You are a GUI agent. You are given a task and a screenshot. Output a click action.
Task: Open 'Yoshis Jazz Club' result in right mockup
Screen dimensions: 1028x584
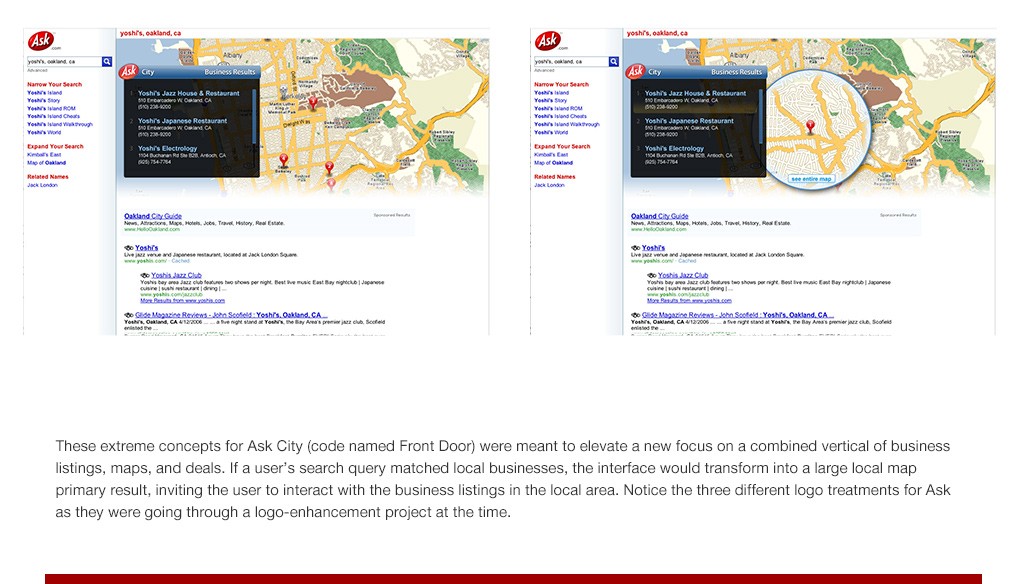point(682,275)
